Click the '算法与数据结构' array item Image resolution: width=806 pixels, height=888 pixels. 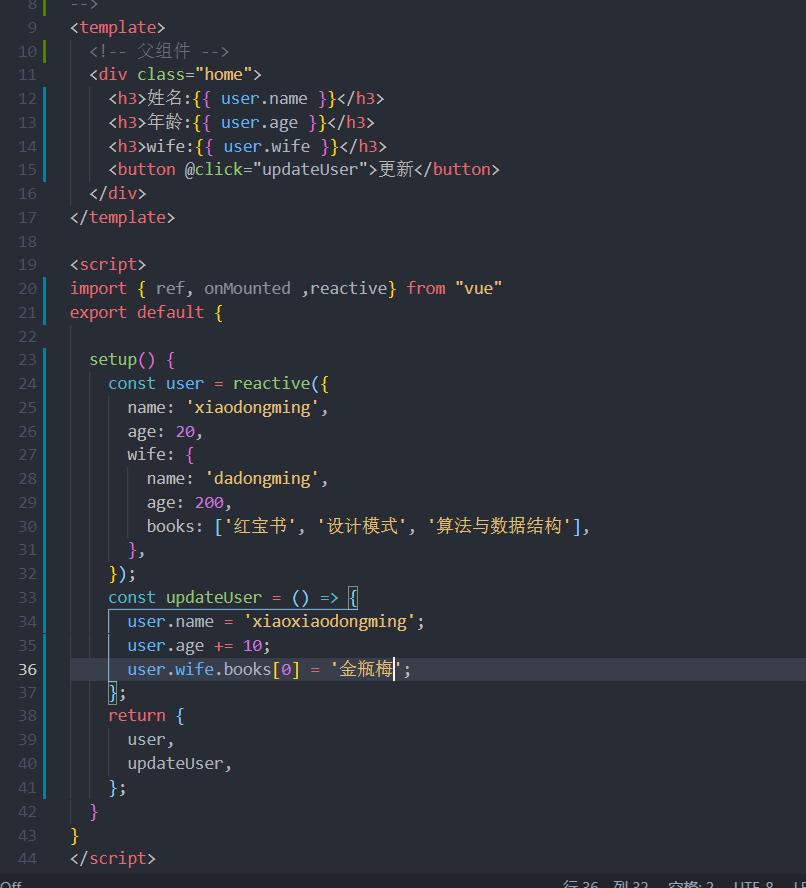499,527
